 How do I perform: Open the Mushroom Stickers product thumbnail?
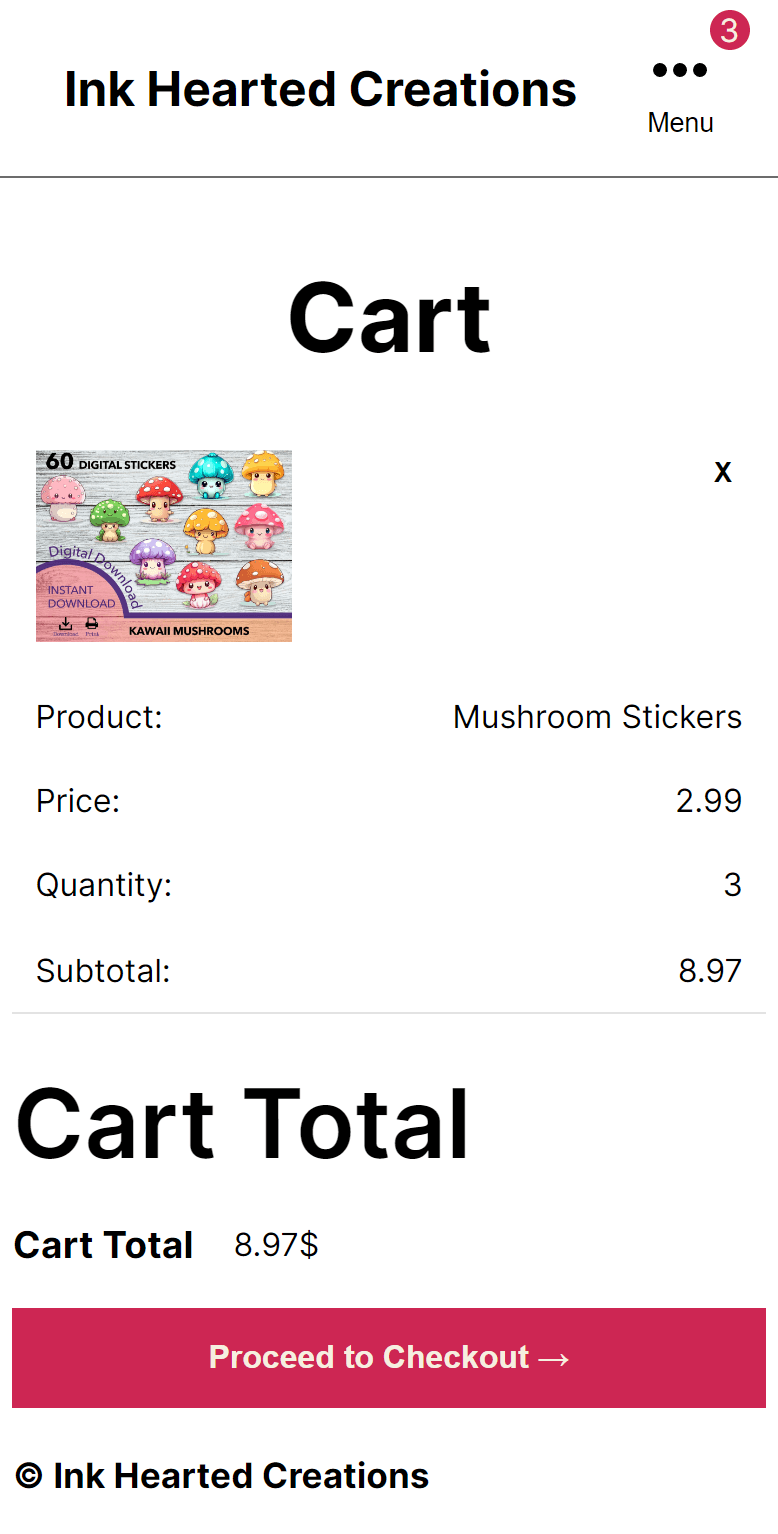click(x=163, y=545)
